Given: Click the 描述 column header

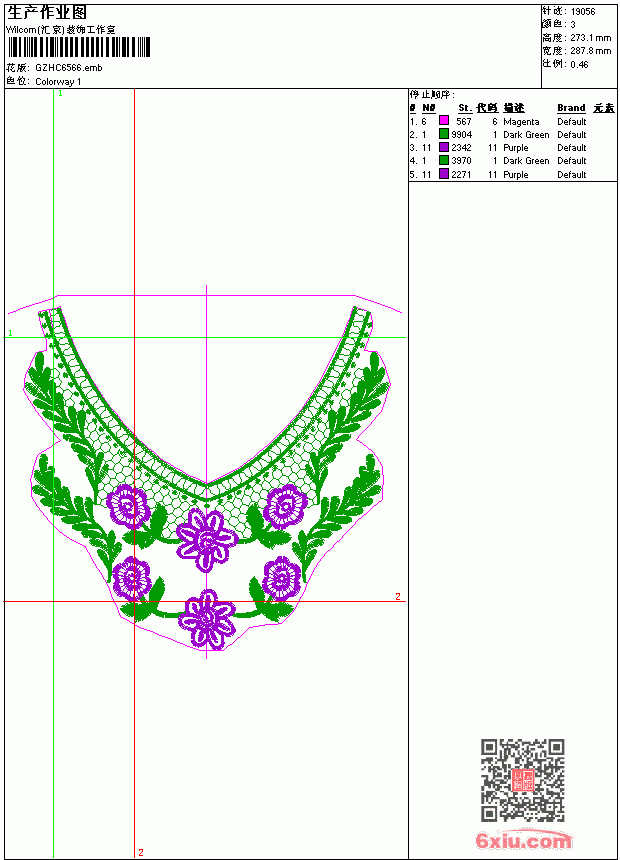Looking at the screenshot, I should 514,108.
